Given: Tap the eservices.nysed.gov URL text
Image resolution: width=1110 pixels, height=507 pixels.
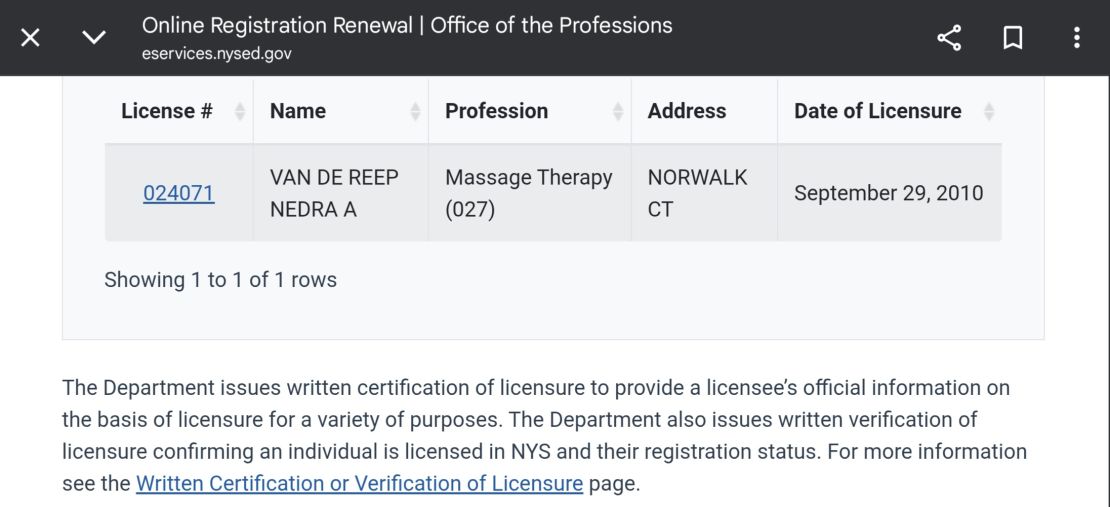Looking at the screenshot, I should [217, 54].
